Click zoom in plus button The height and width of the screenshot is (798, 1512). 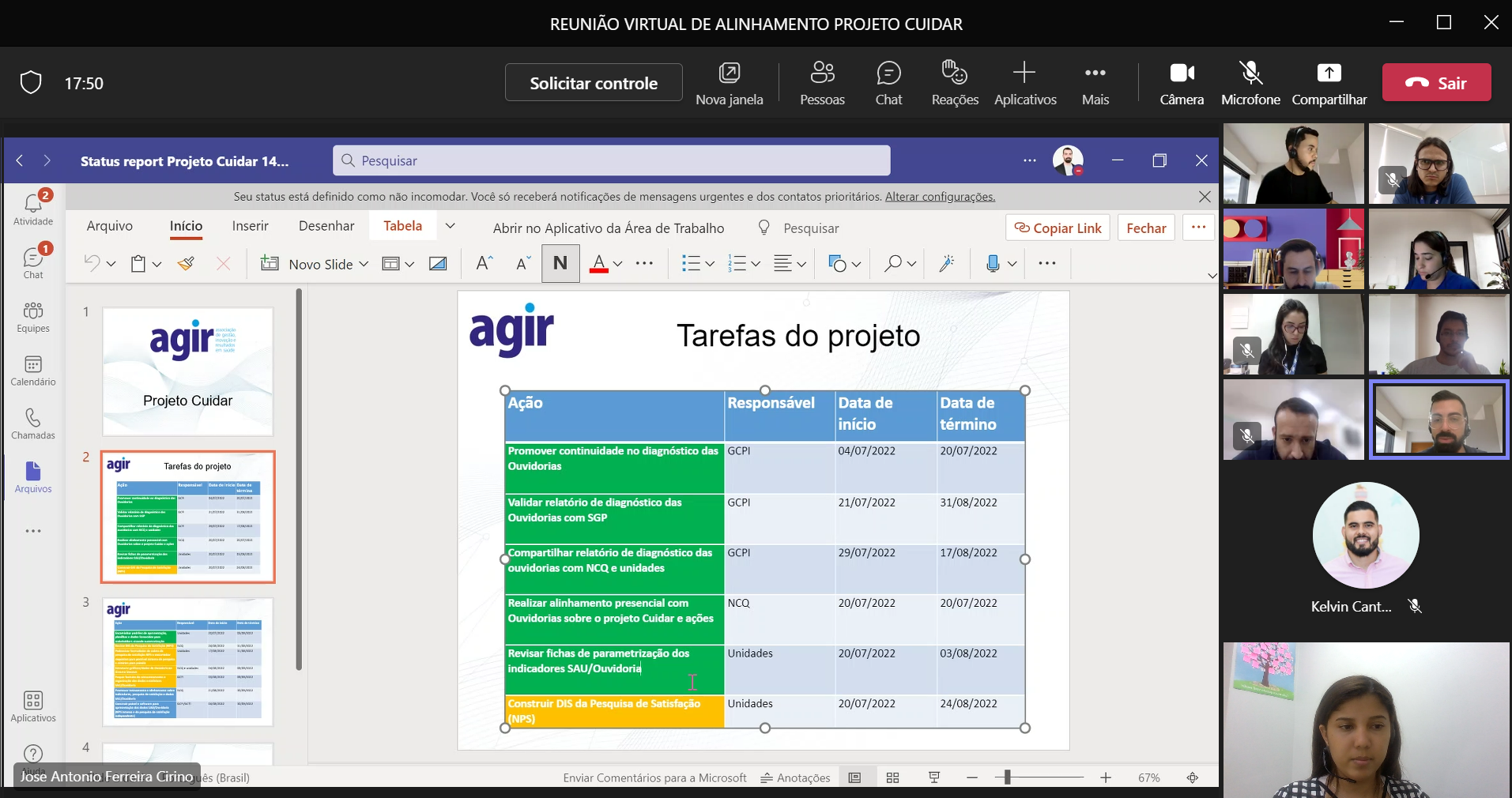[x=1106, y=777]
